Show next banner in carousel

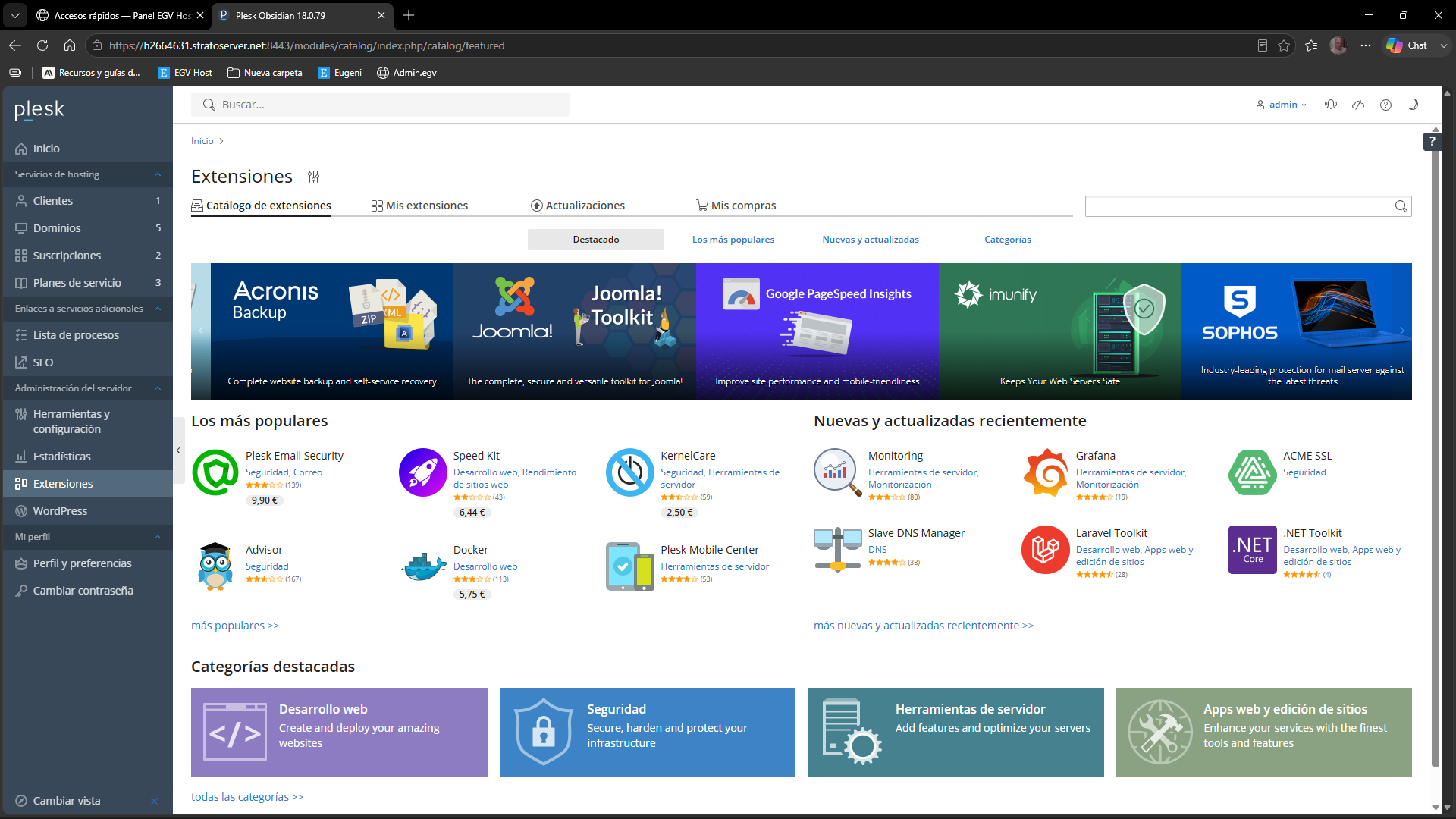pyautogui.click(x=1402, y=331)
